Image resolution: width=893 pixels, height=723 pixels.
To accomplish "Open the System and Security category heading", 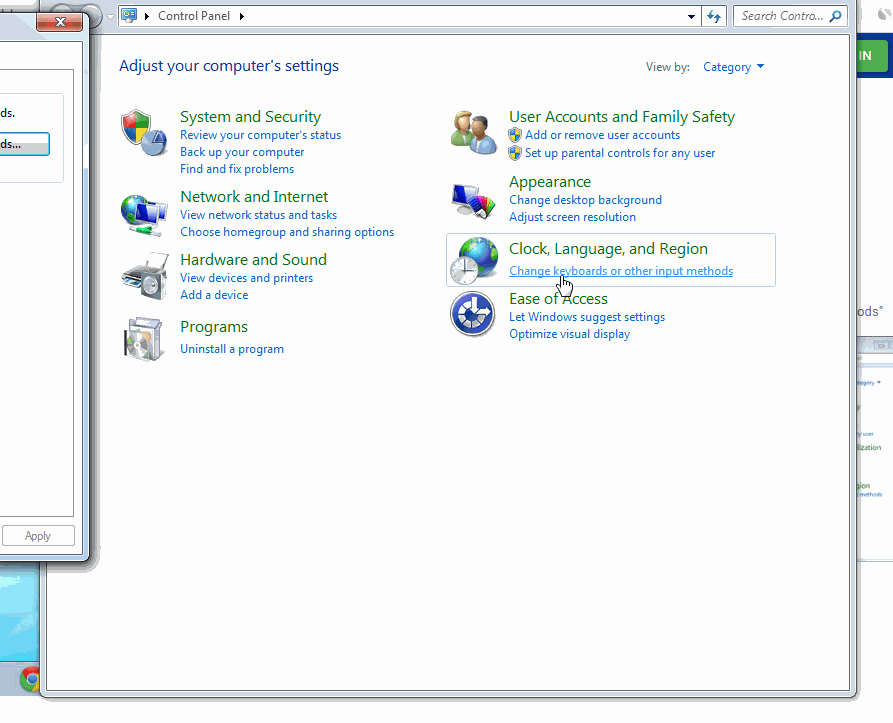I will point(250,117).
